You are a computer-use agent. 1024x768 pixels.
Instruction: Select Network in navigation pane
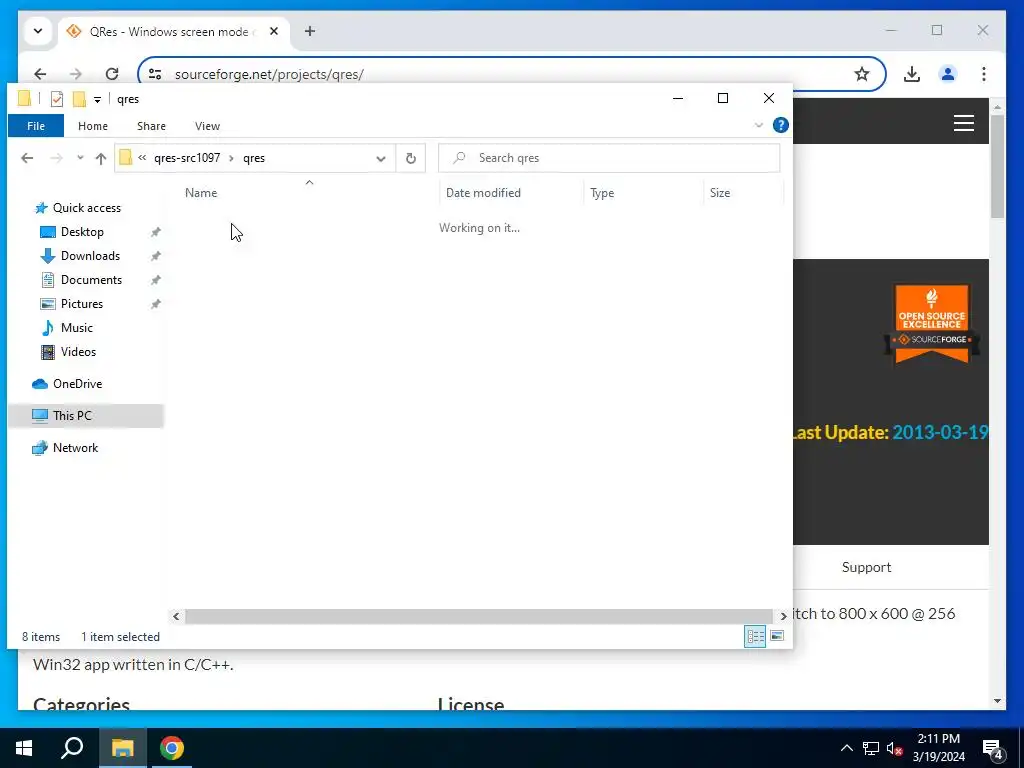(75, 447)
